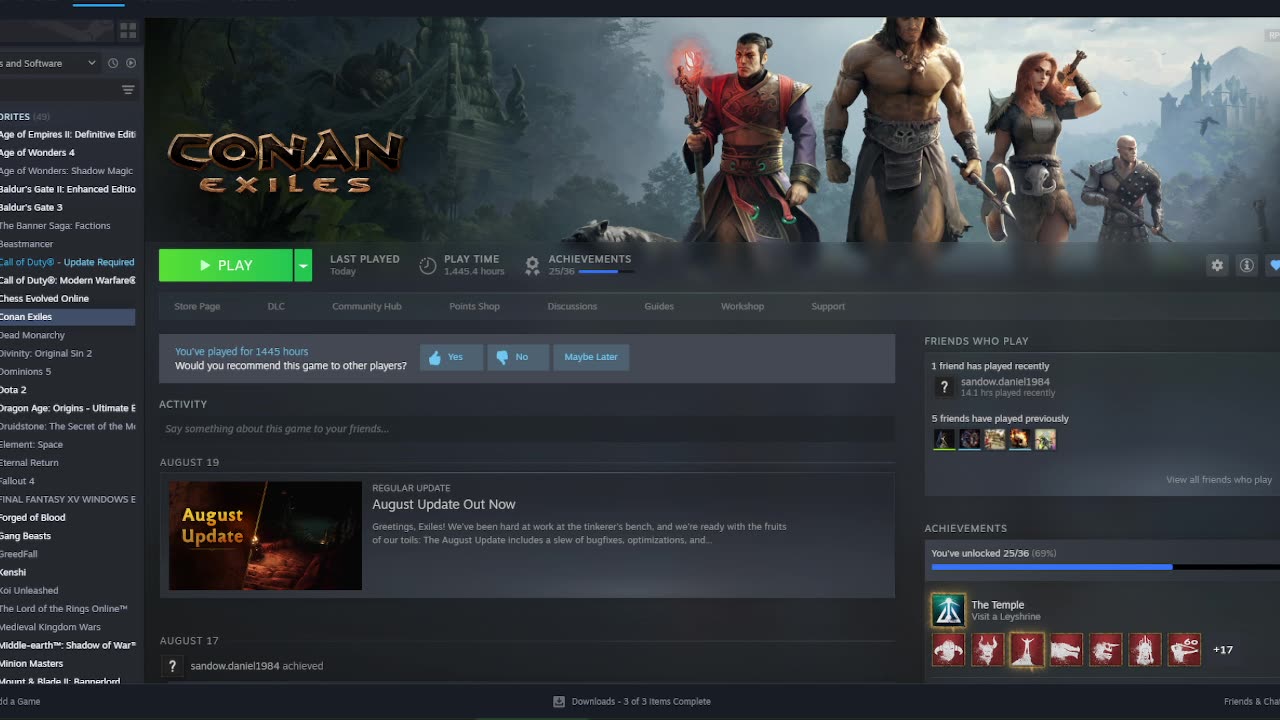Click the question-mark avatar of recent friend
The width and height of the screenshot is (1280, 720).
click(x=943, y=387)
